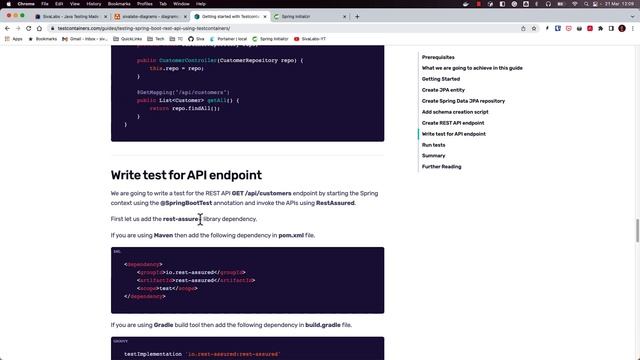Open the Spring Initializr bookmark
This screenshot has height=360, width=640.
coord(270,39)
